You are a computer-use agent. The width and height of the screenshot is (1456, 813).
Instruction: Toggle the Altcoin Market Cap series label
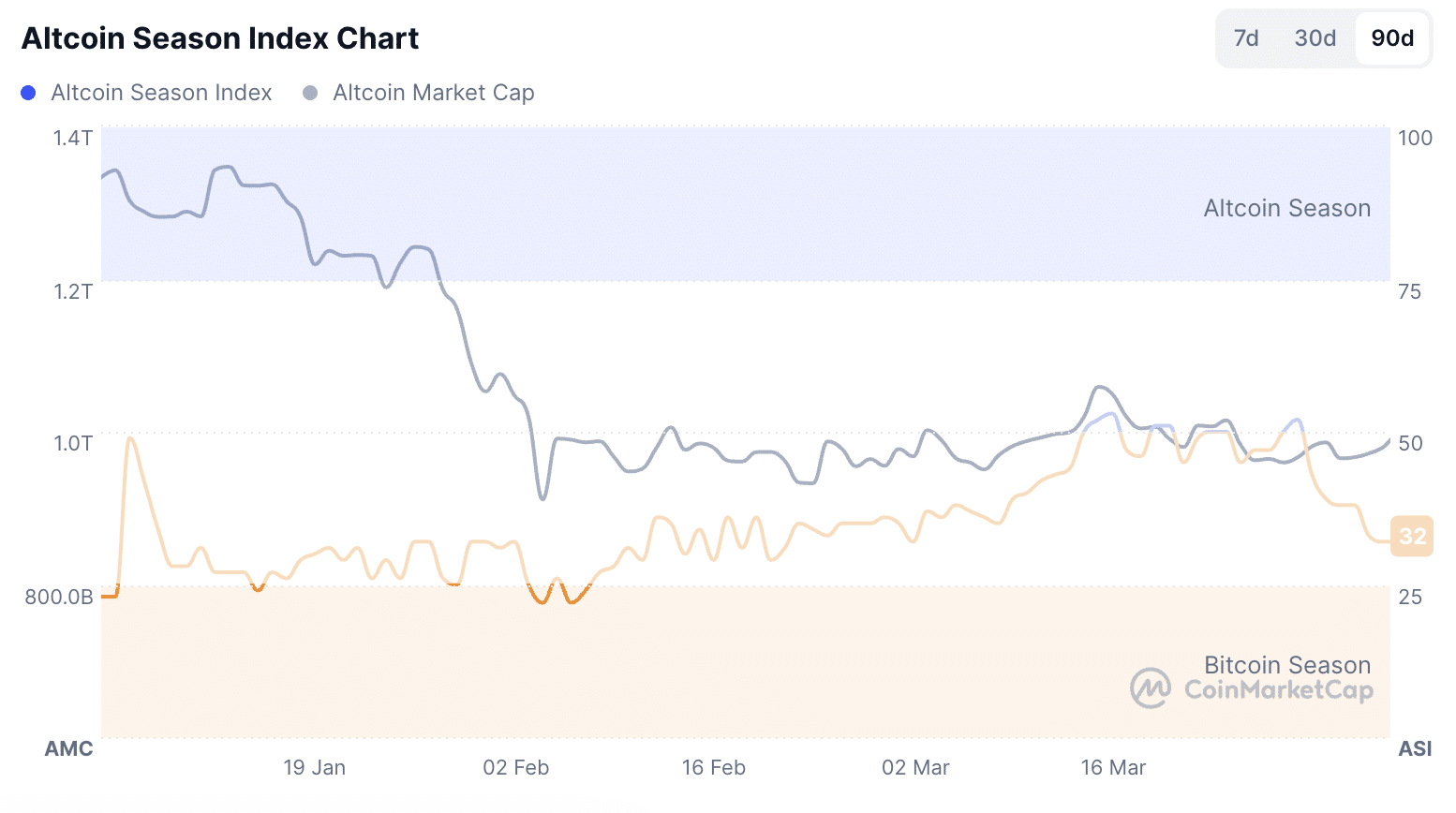434,93
